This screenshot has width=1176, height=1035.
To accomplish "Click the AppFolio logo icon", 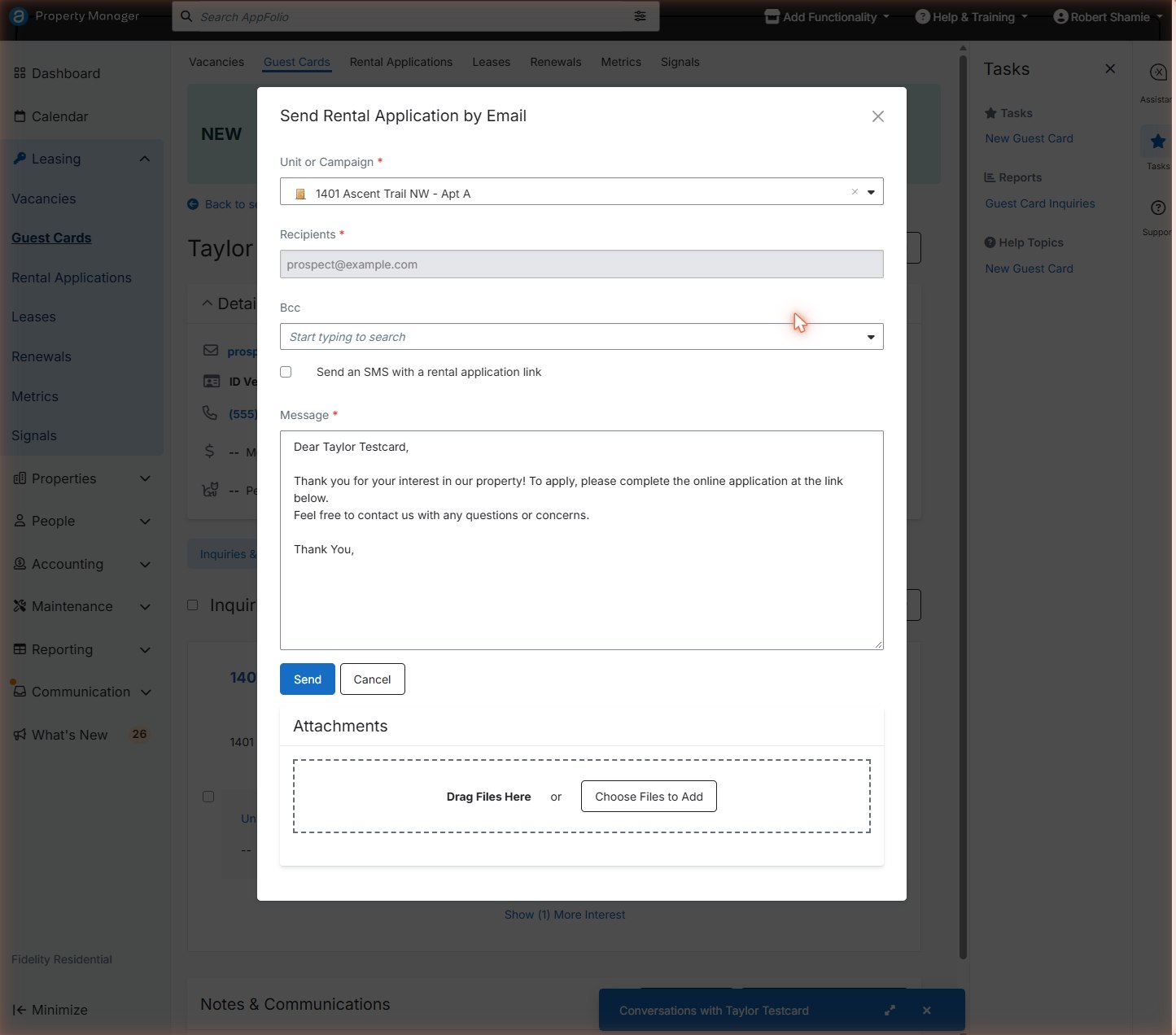I will pyautogui.click(x=18, y=16).
